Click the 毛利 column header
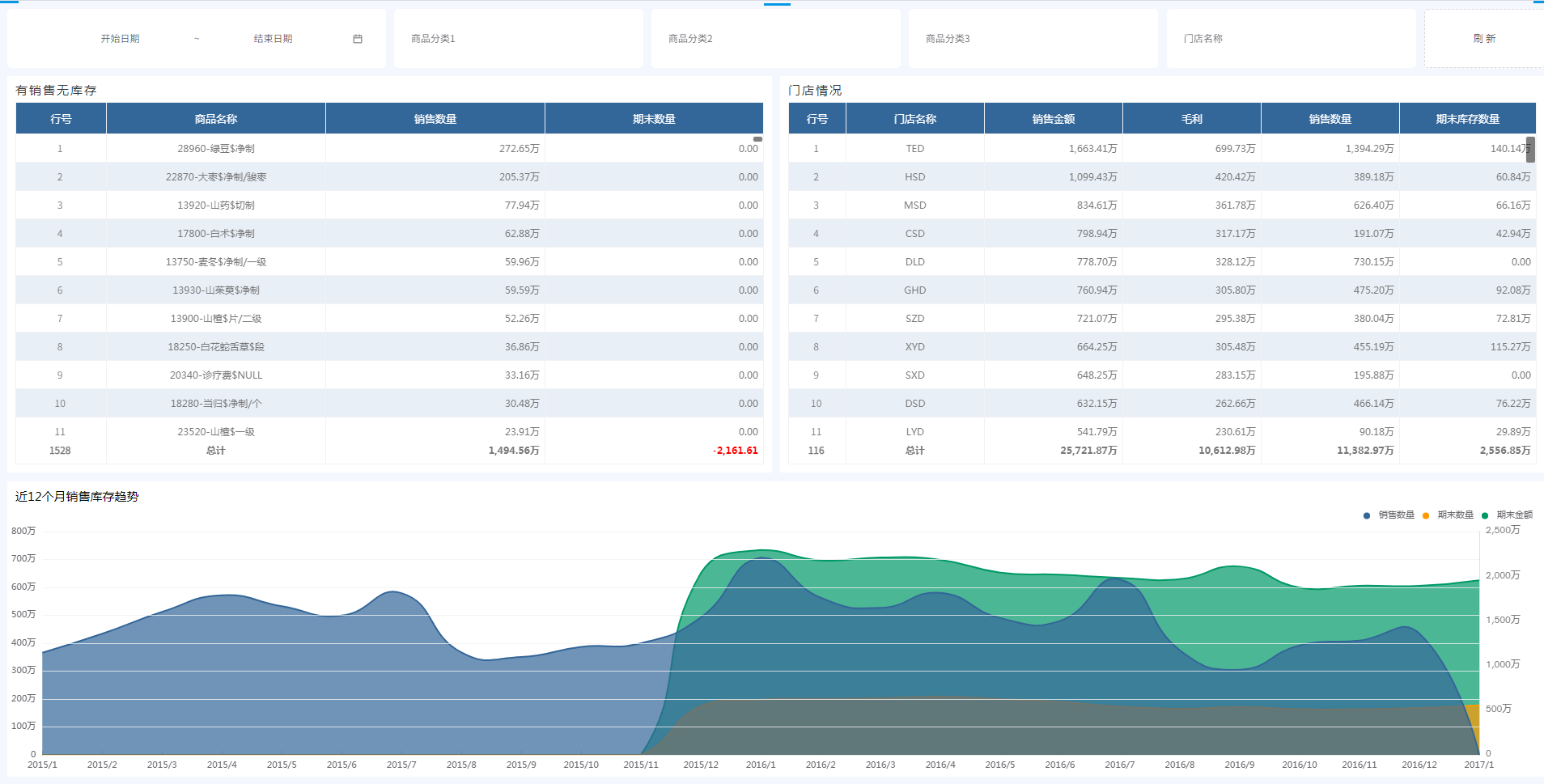 pos(1191,119)
